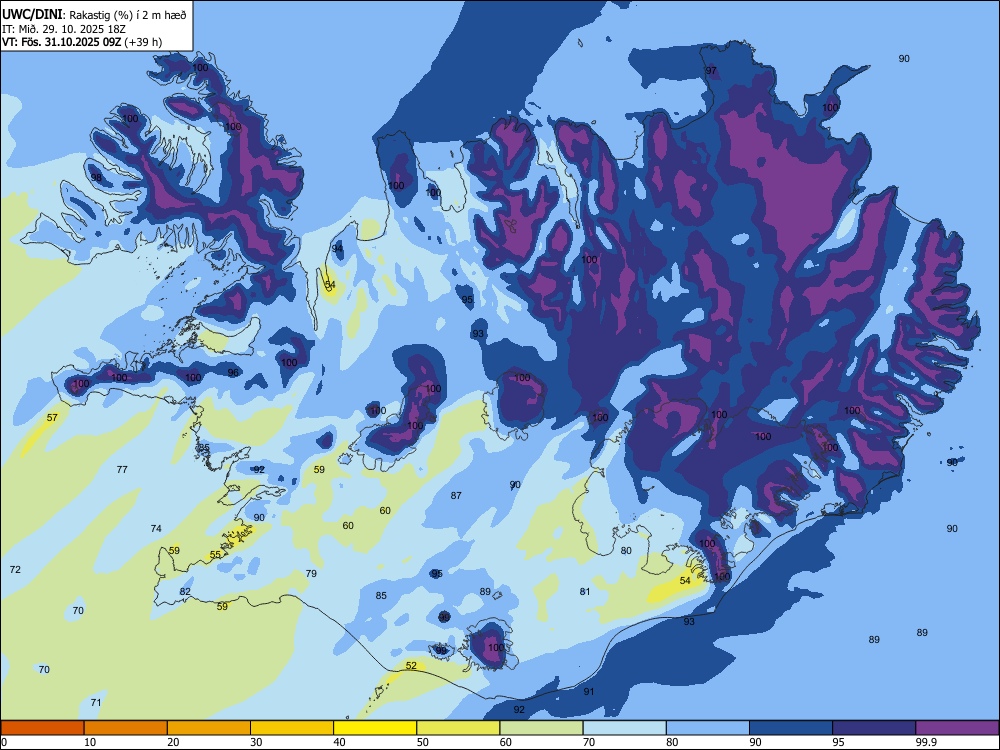Click the '95' tick label in the legend
Viewport: 1000px width, 750px height.
[838, 742]
